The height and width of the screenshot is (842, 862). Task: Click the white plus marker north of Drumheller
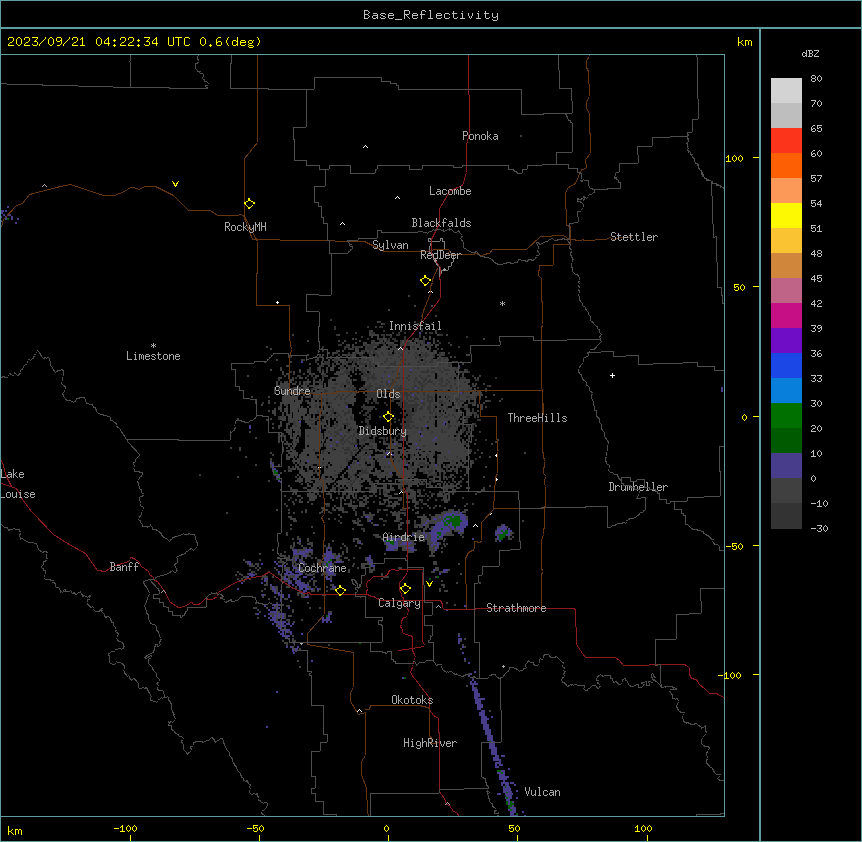point(612,375)
